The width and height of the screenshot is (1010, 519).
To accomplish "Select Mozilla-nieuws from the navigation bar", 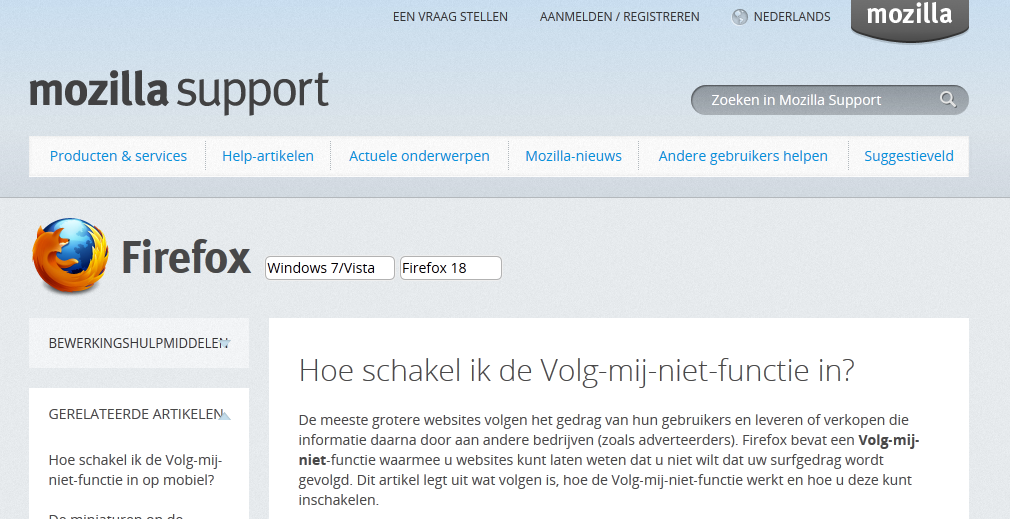I will coord(573,156).
